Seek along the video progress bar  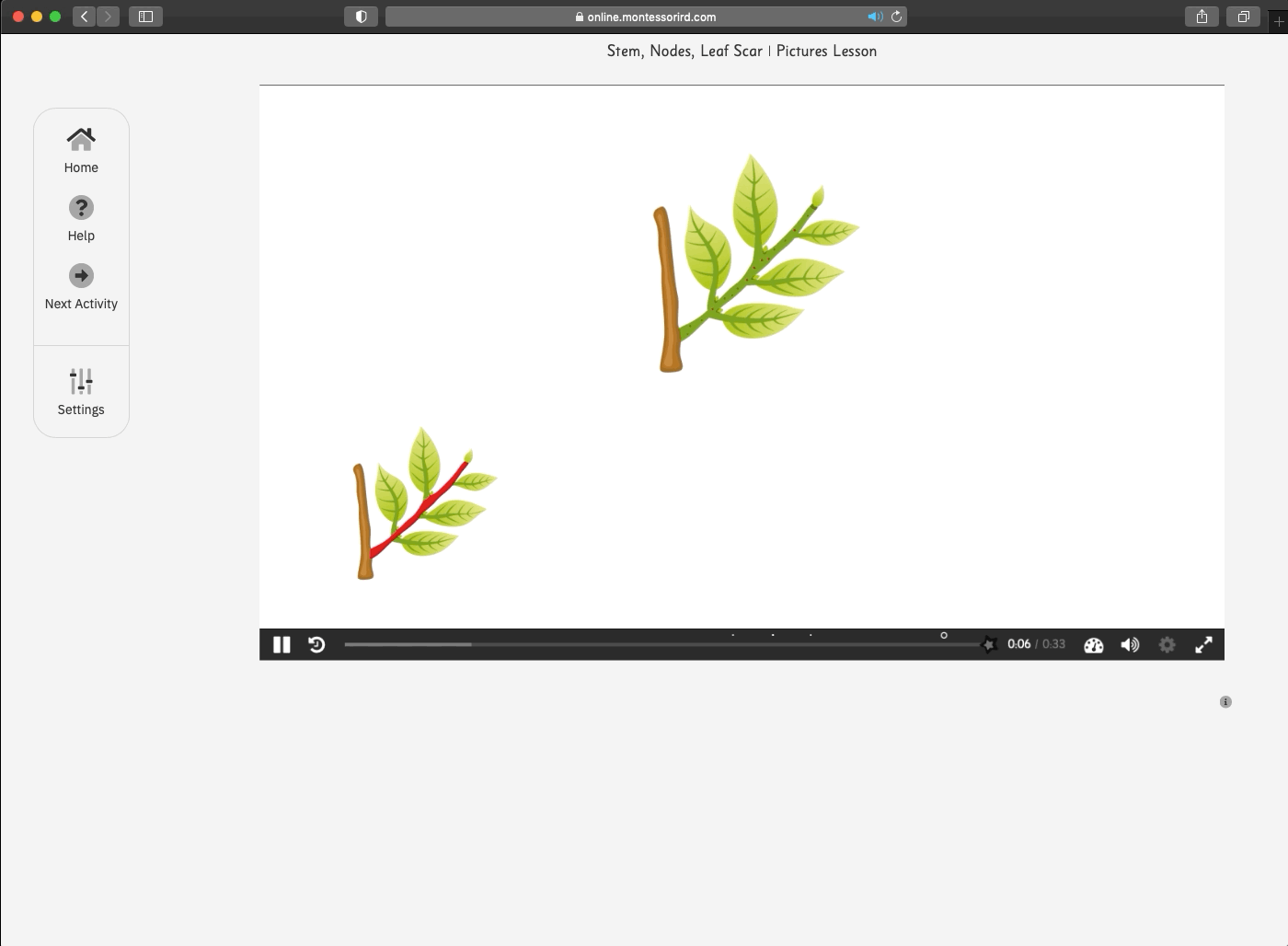pos(662,644)
